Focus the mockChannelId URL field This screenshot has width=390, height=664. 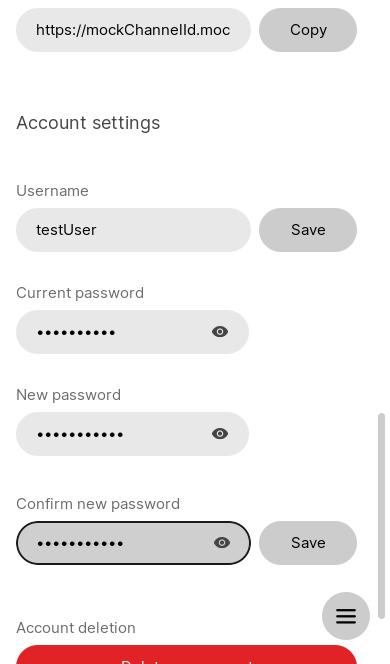click(133, 30)
